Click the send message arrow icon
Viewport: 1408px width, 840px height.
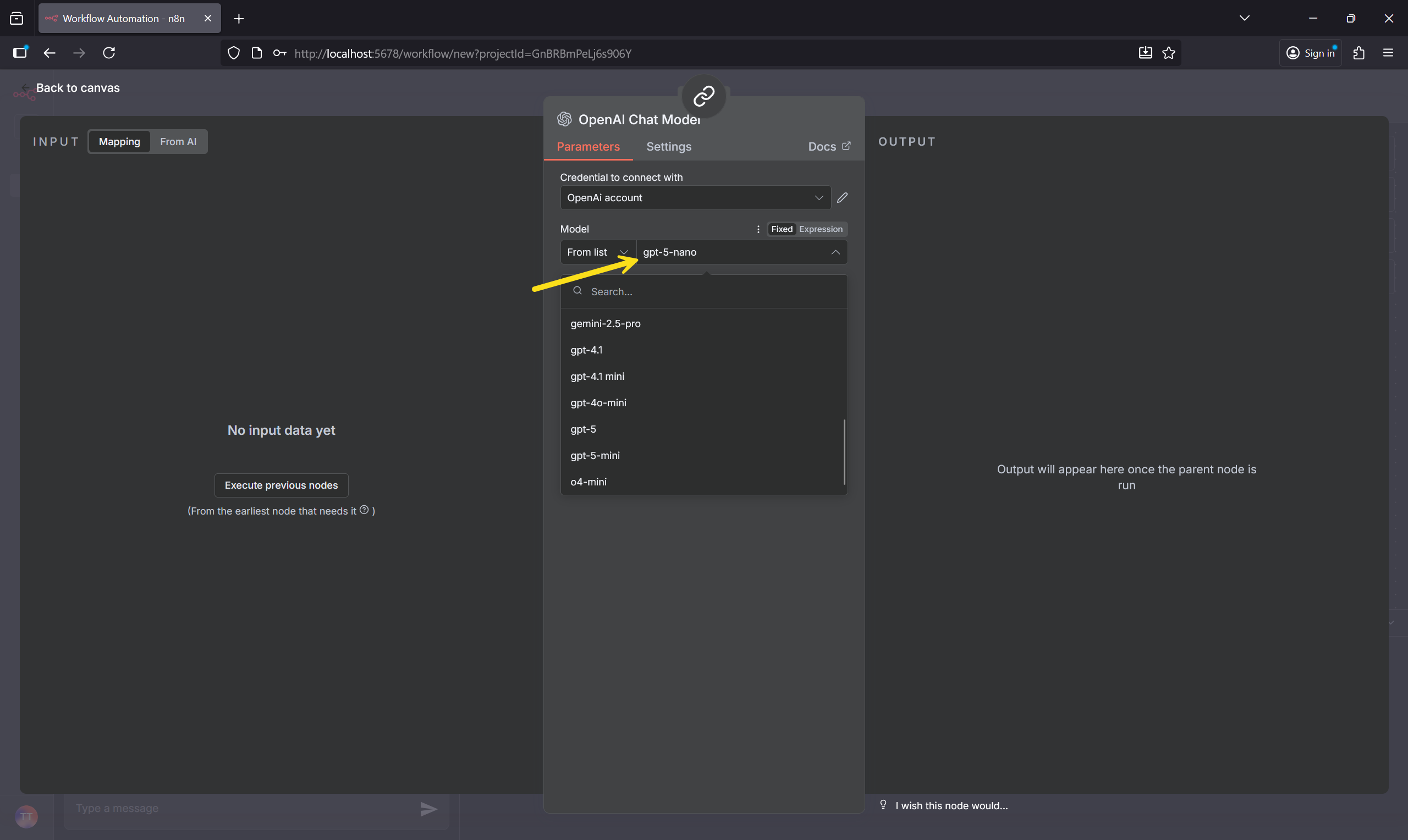coord(428,809)
